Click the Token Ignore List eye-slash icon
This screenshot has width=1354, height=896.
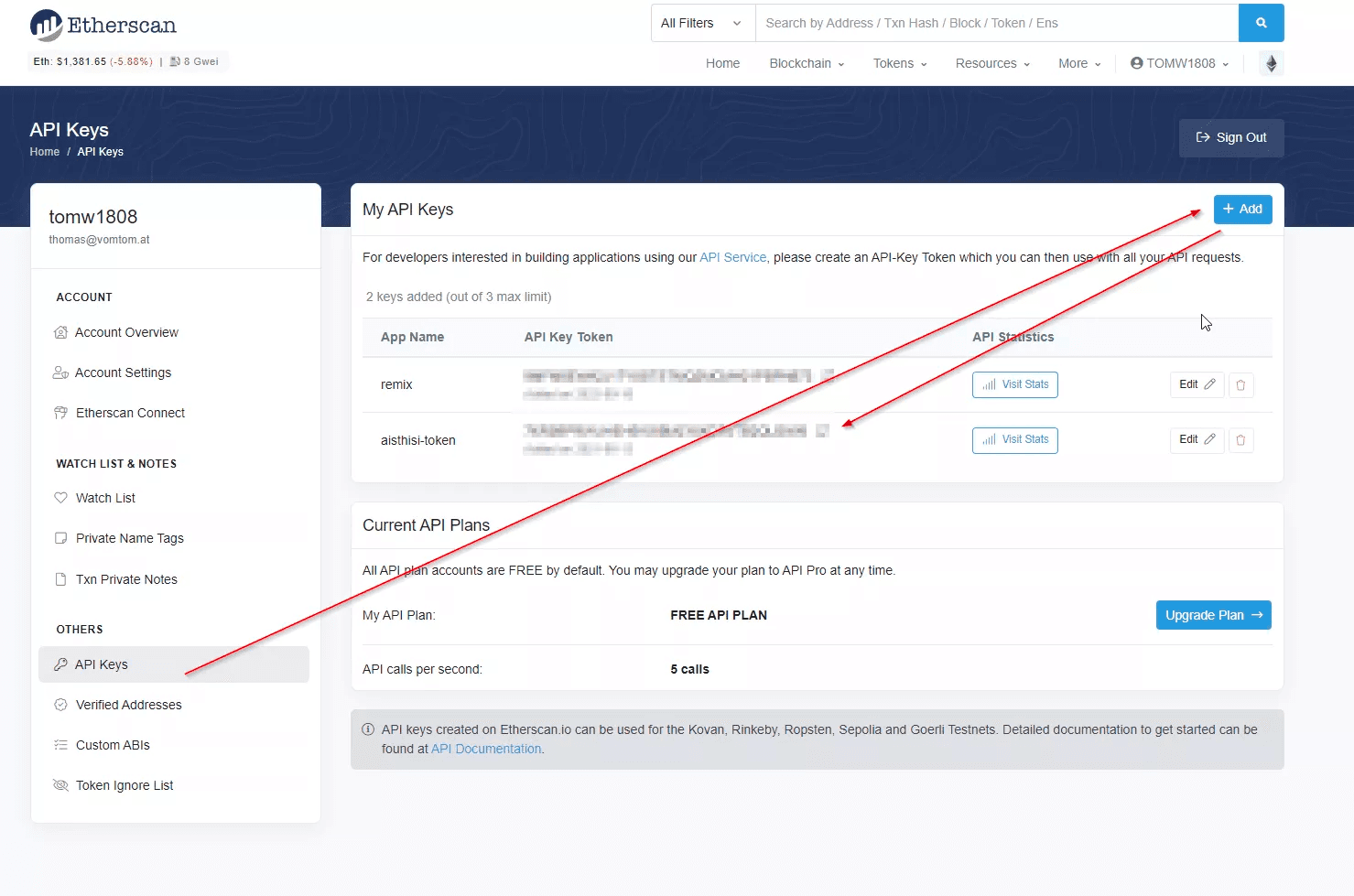[x=60, y=785]
